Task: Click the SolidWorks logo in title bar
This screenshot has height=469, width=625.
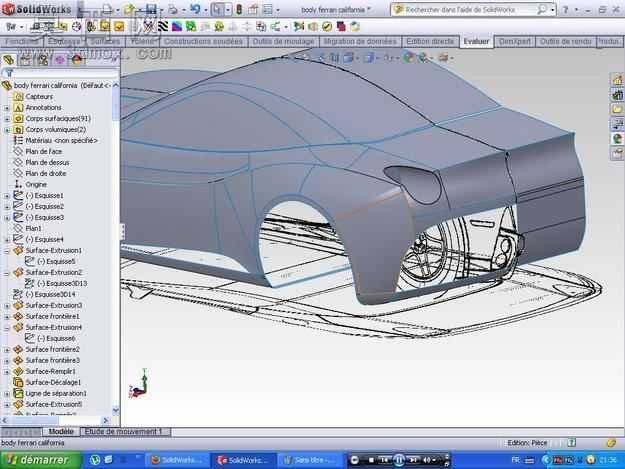Action: [x=37, y=9]
